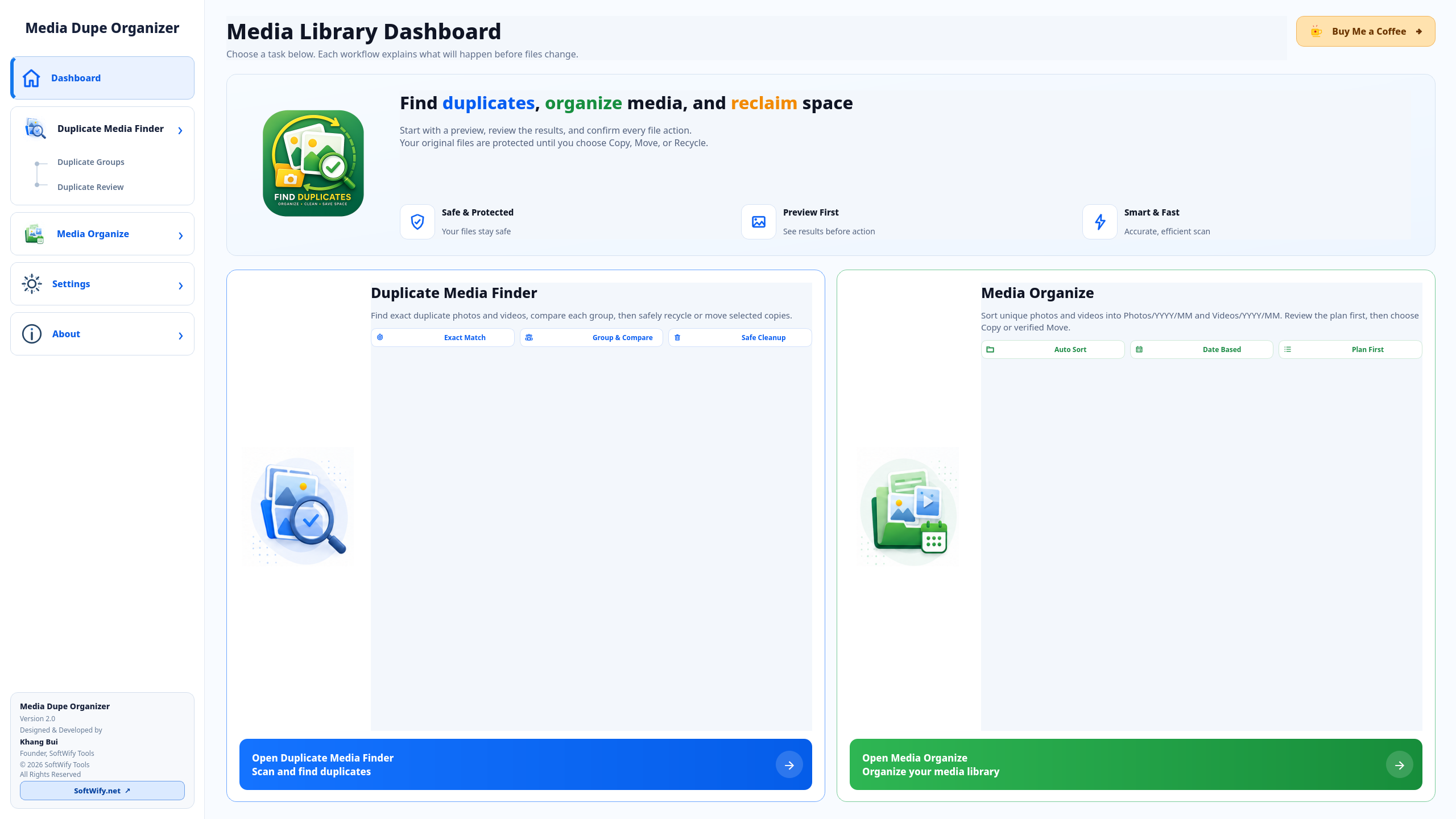
Task: Click the Date Based chip
Action: (1202, 349)
